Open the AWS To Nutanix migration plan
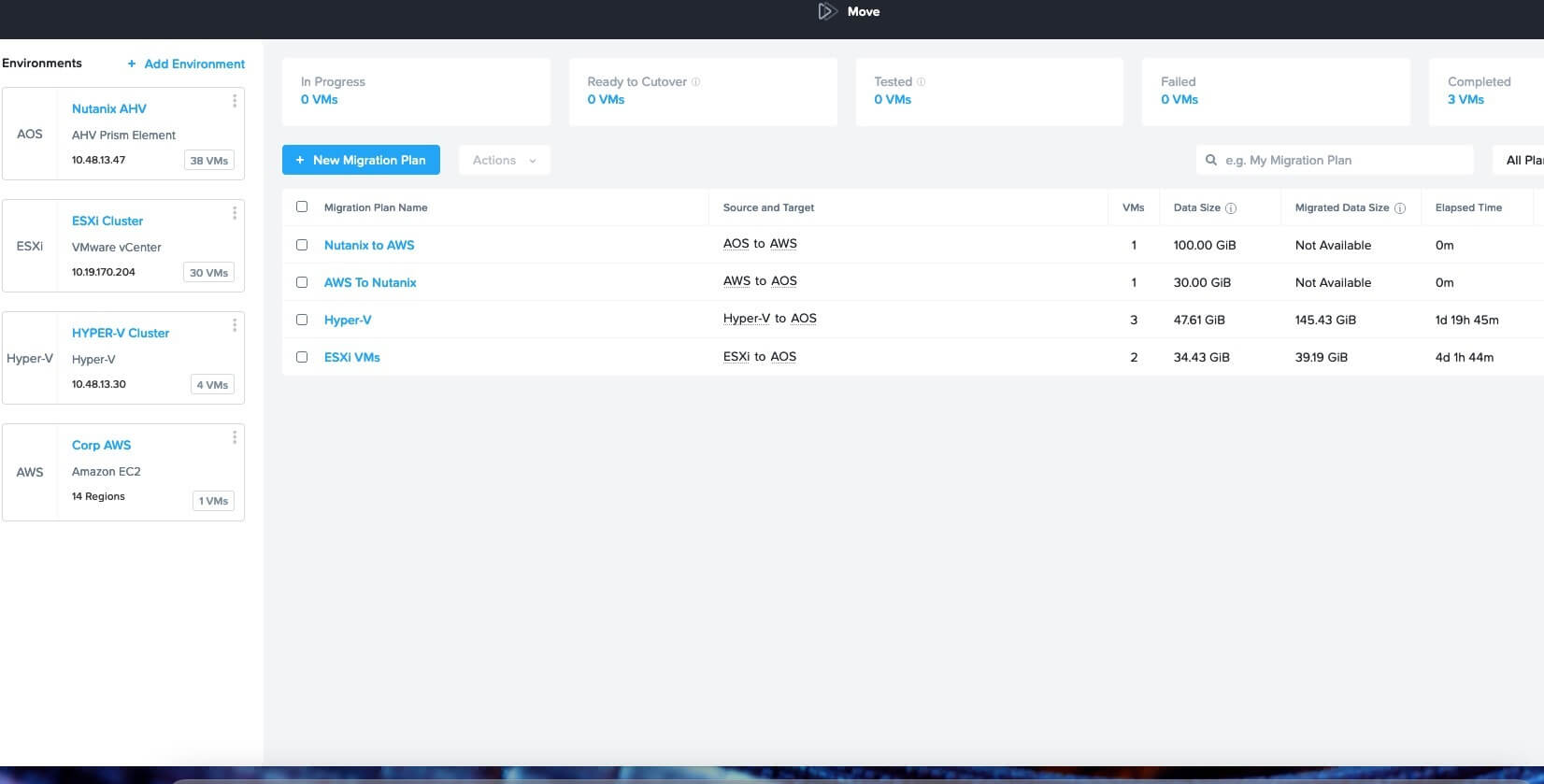1544x784 pixels. (x=370, y=282)
